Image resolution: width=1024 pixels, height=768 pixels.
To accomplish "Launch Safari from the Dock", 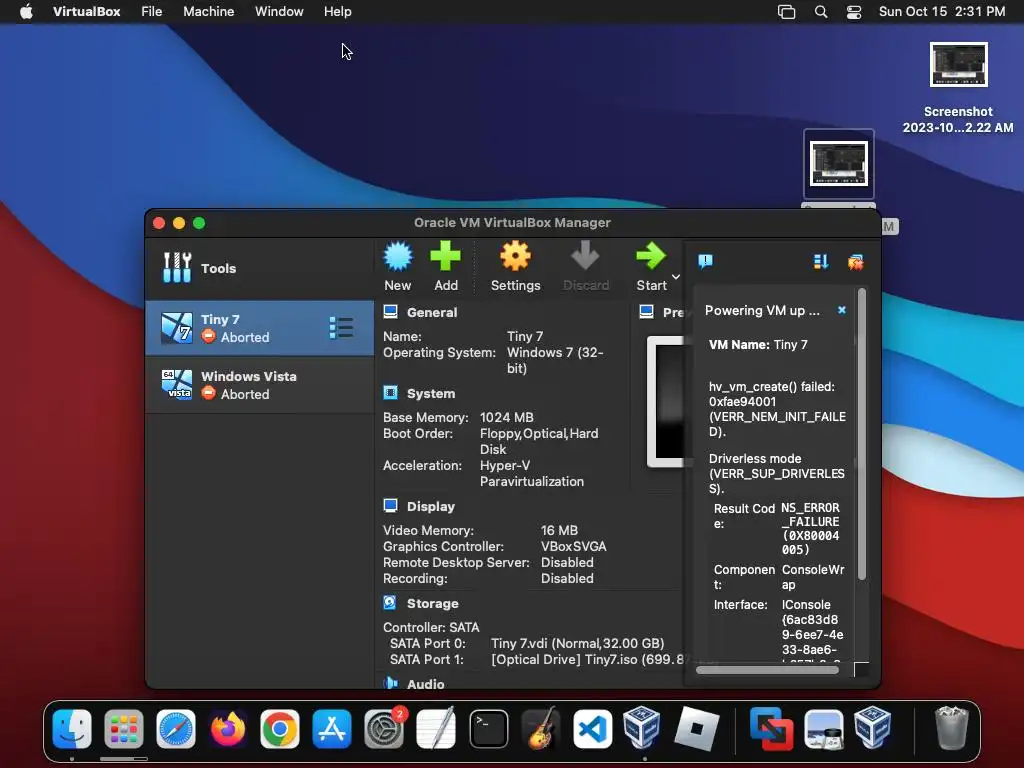I will (x=176, y=729).
